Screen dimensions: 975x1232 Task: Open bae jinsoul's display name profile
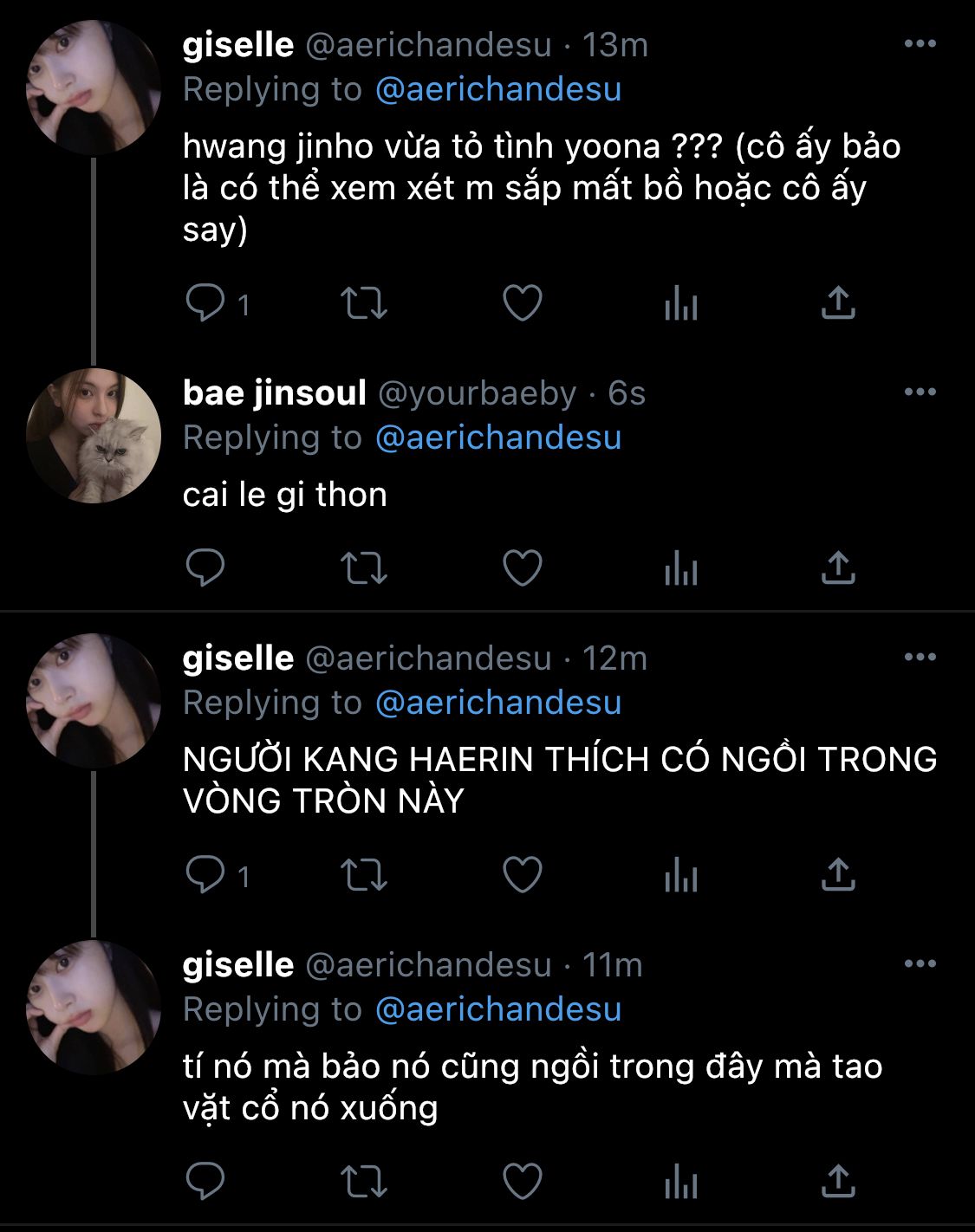(x=275, y=393)
